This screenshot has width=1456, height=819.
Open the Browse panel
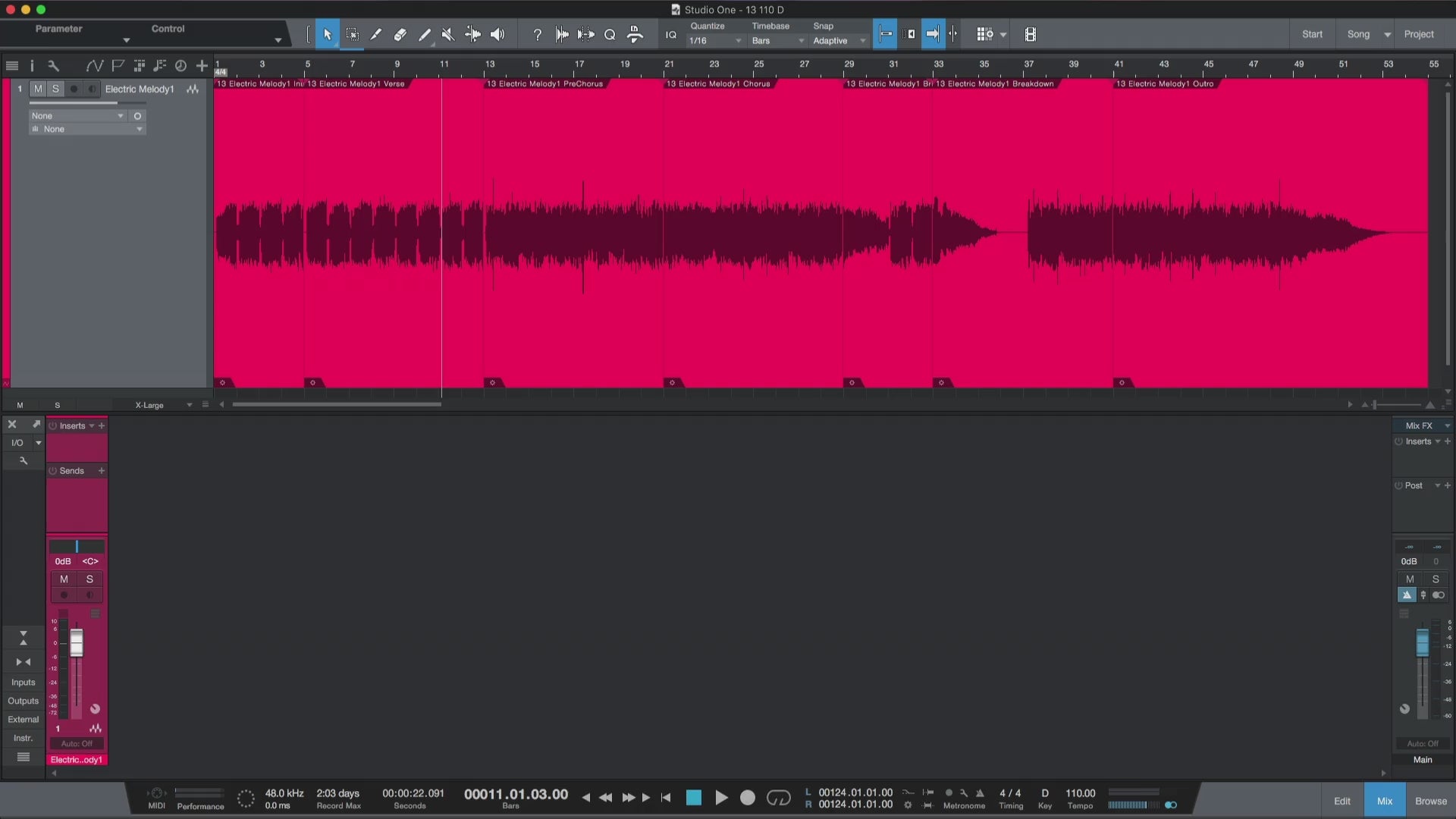pyautogui.click(x=1430, y=801)
